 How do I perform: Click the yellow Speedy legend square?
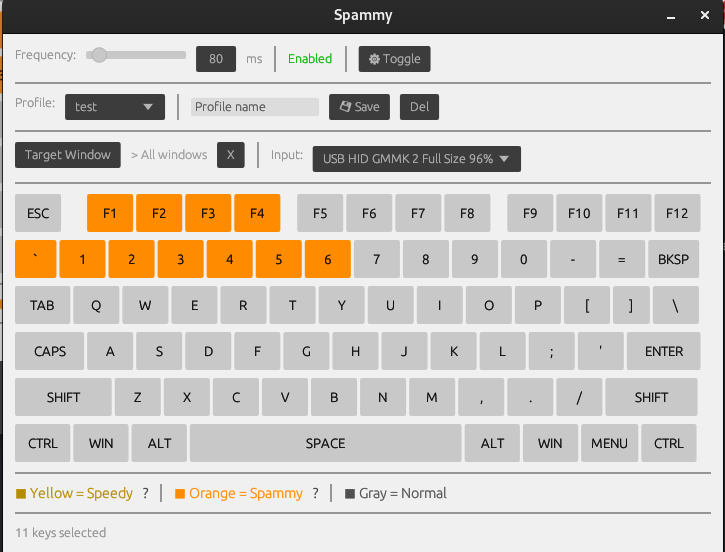click(x=21, y=494)
